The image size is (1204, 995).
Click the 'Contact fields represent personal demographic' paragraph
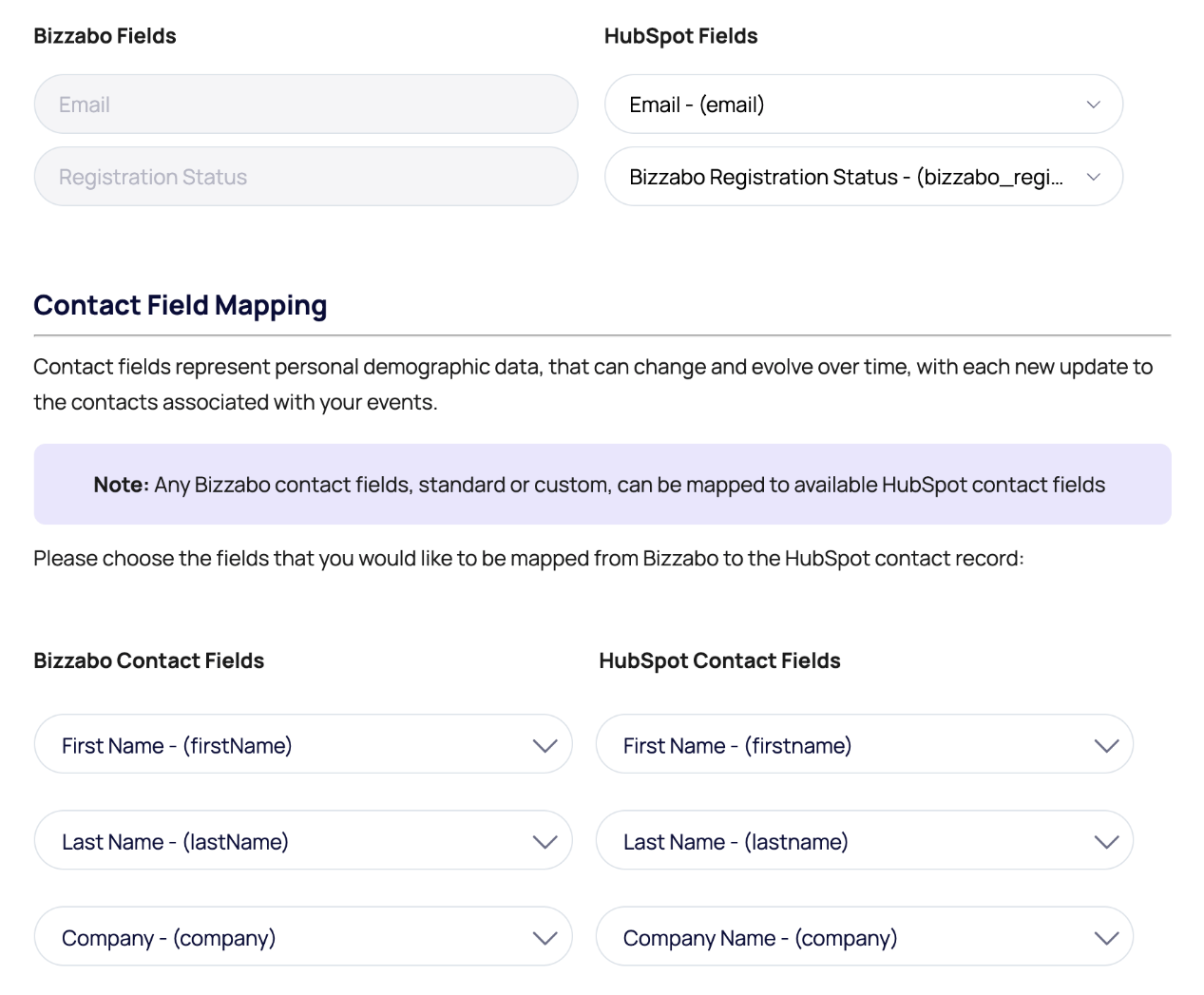pyautogui.click(x=594, y=384)
